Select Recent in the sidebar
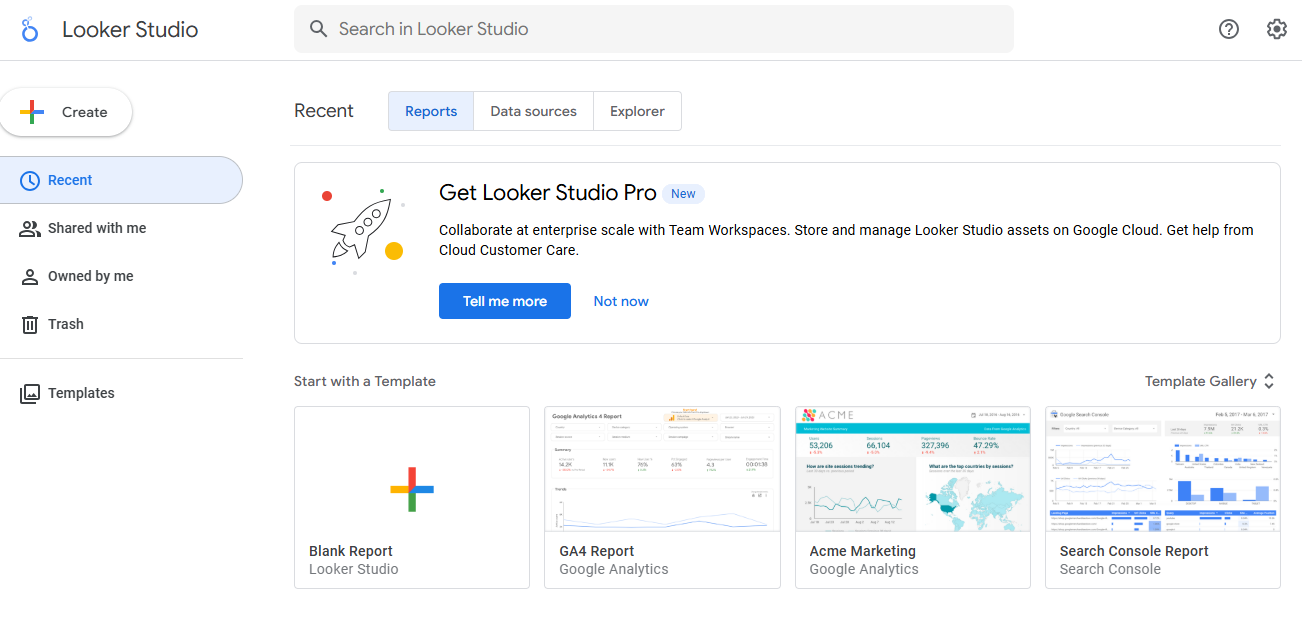This screenshot has height=621, width=1302. (121, 180)
